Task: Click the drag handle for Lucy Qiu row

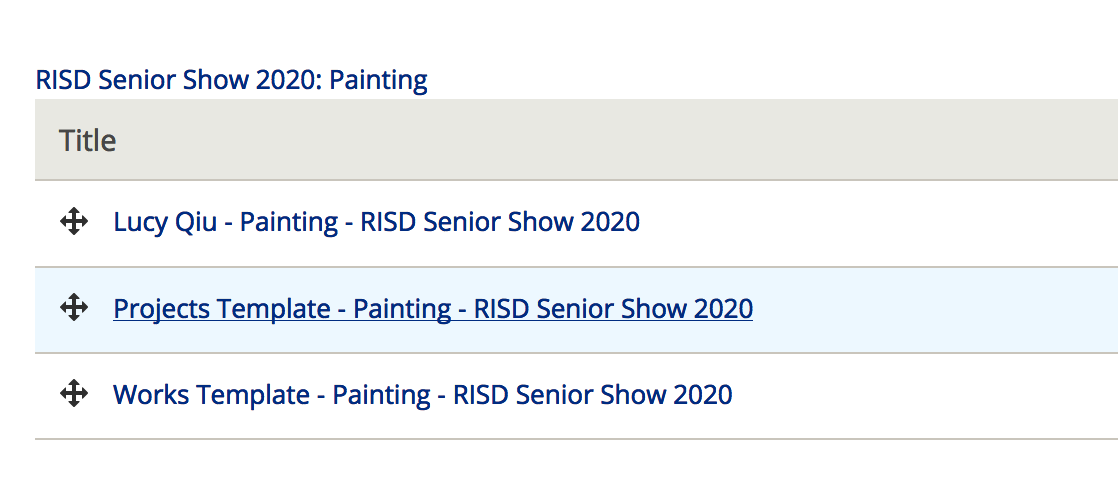Action: (x=73, y=222)
